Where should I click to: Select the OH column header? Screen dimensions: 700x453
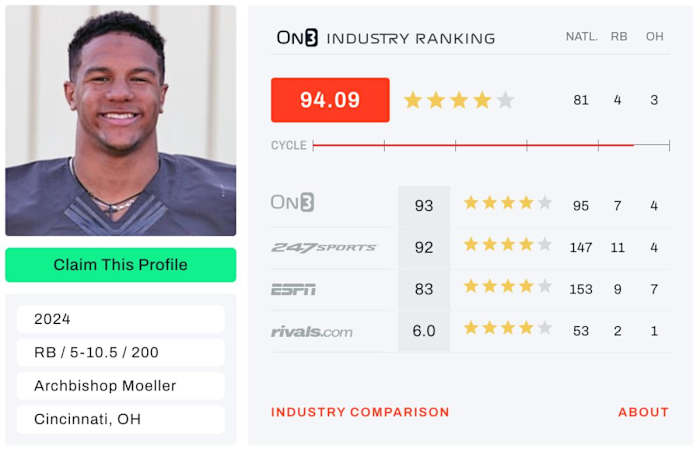point(654,37)
